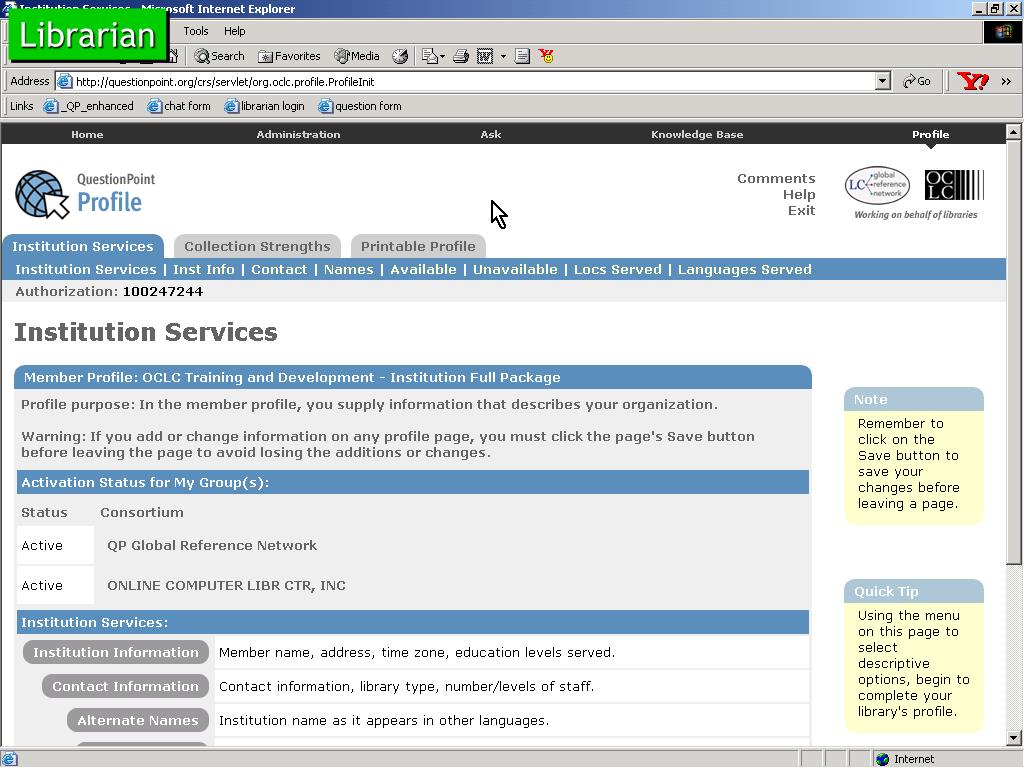Click the Institution Information button

116,652
